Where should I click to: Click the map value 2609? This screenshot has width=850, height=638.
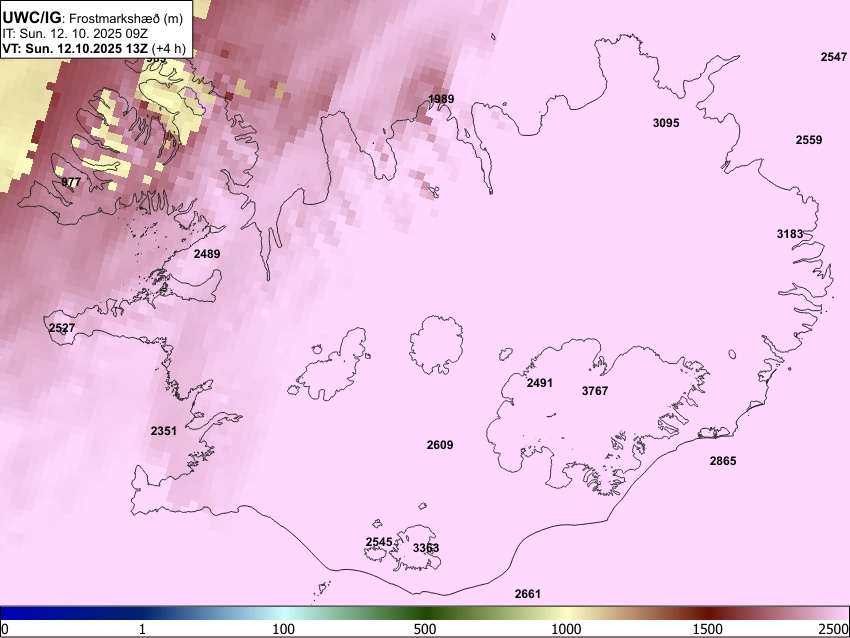click(440, 445)
